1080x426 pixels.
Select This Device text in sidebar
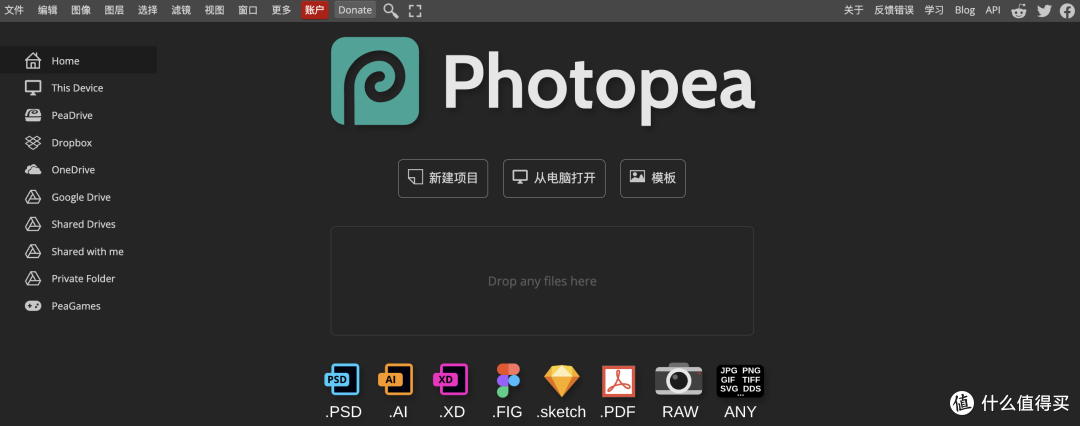tap(77, 88)
